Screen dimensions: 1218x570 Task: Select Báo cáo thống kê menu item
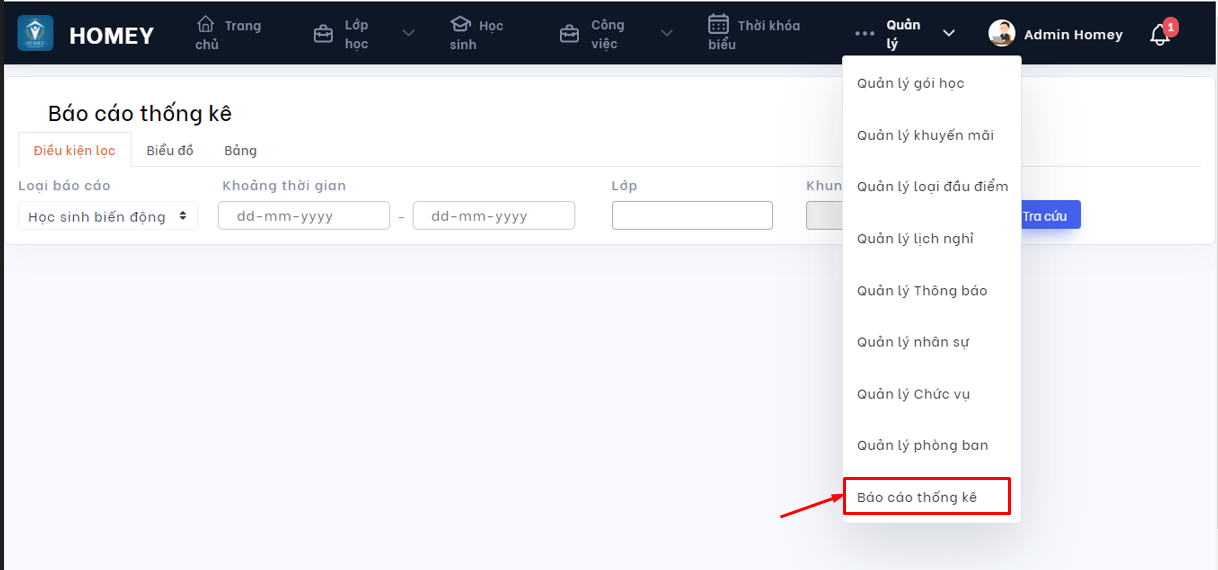917,497
